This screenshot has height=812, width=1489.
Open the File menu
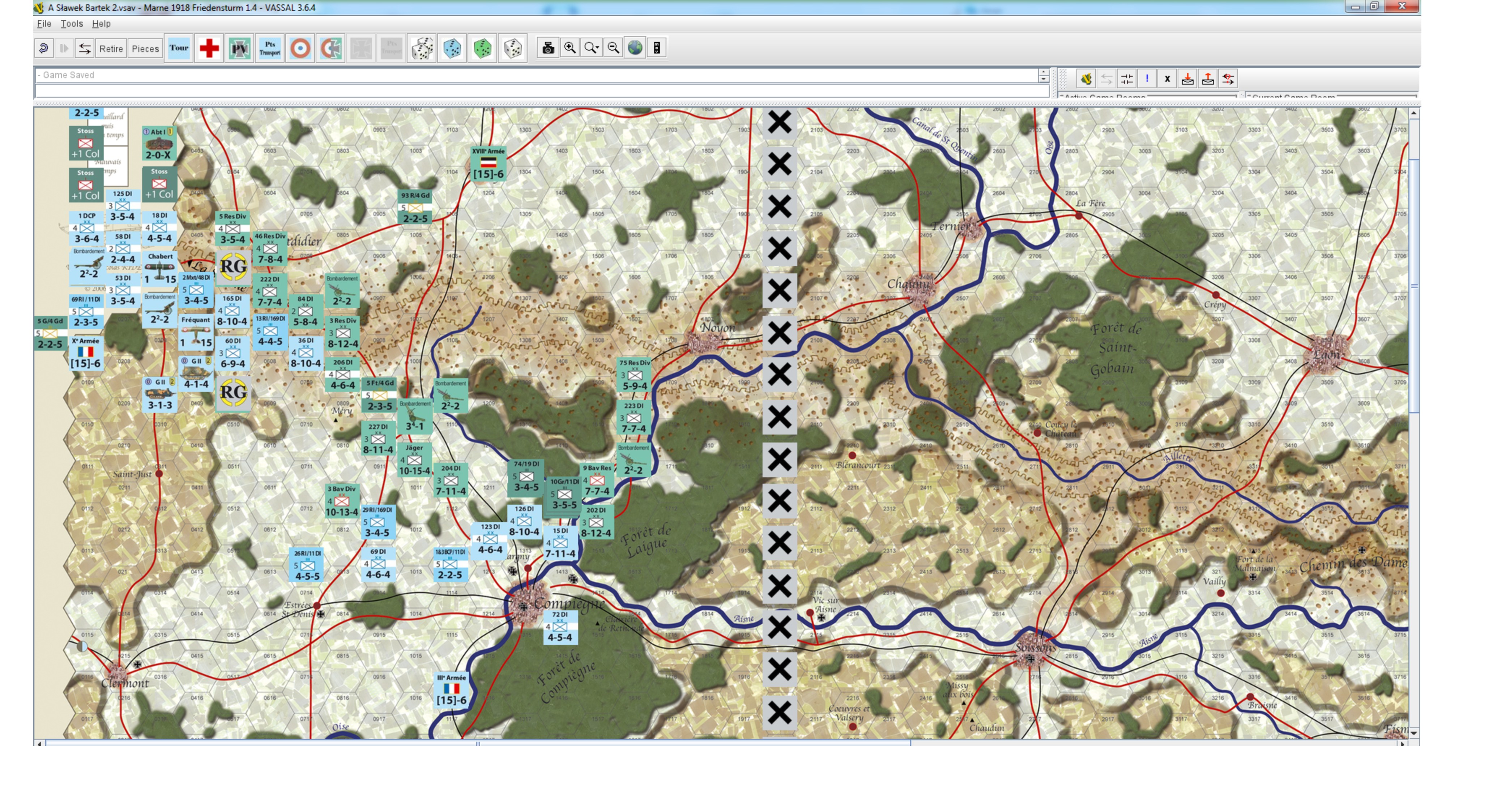click(44, 24)
